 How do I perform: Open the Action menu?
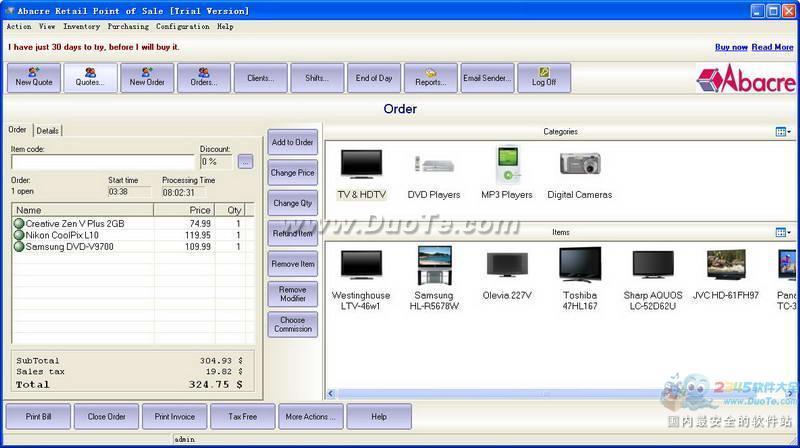click(x=19, y=26)
